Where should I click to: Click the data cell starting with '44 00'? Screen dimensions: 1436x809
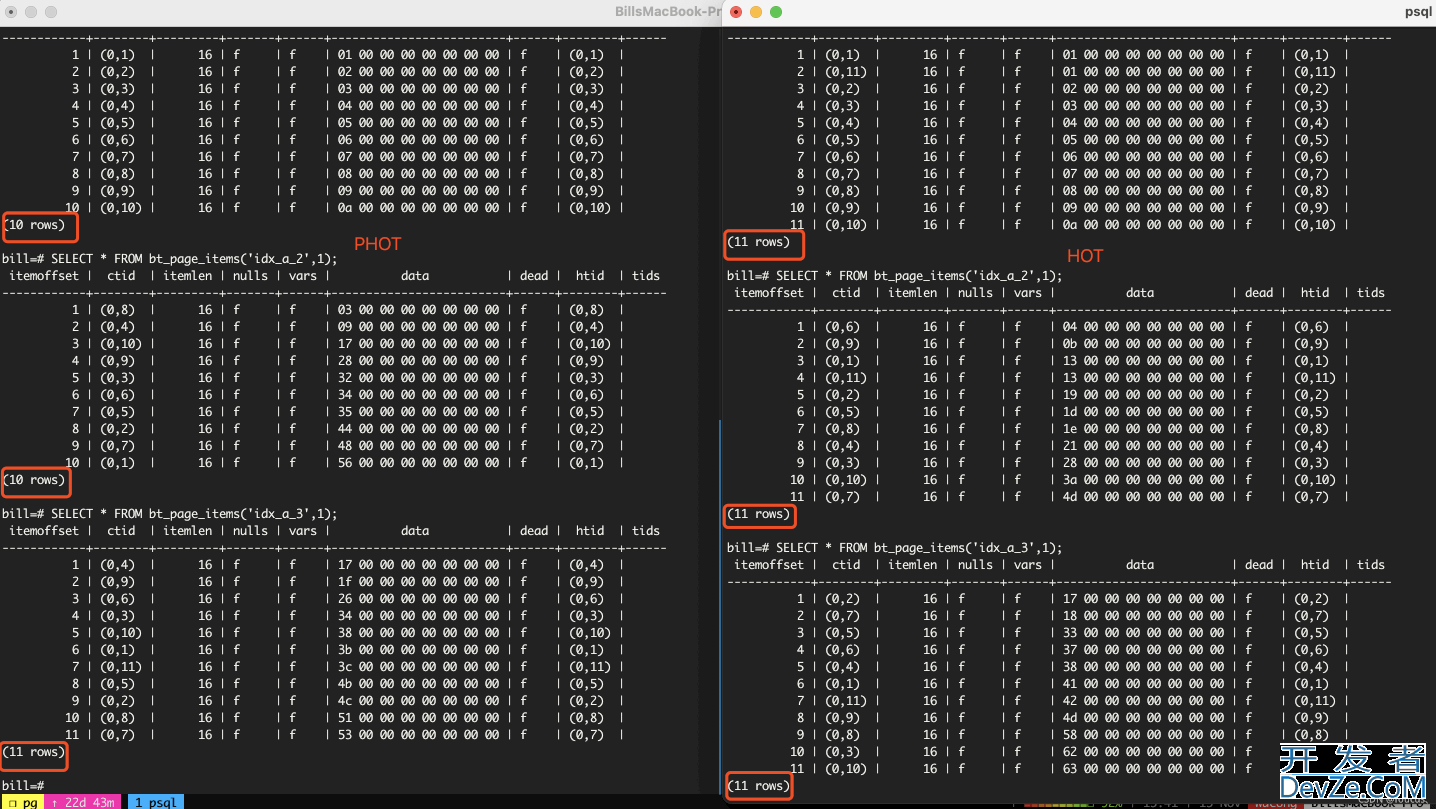click(418, 429)
